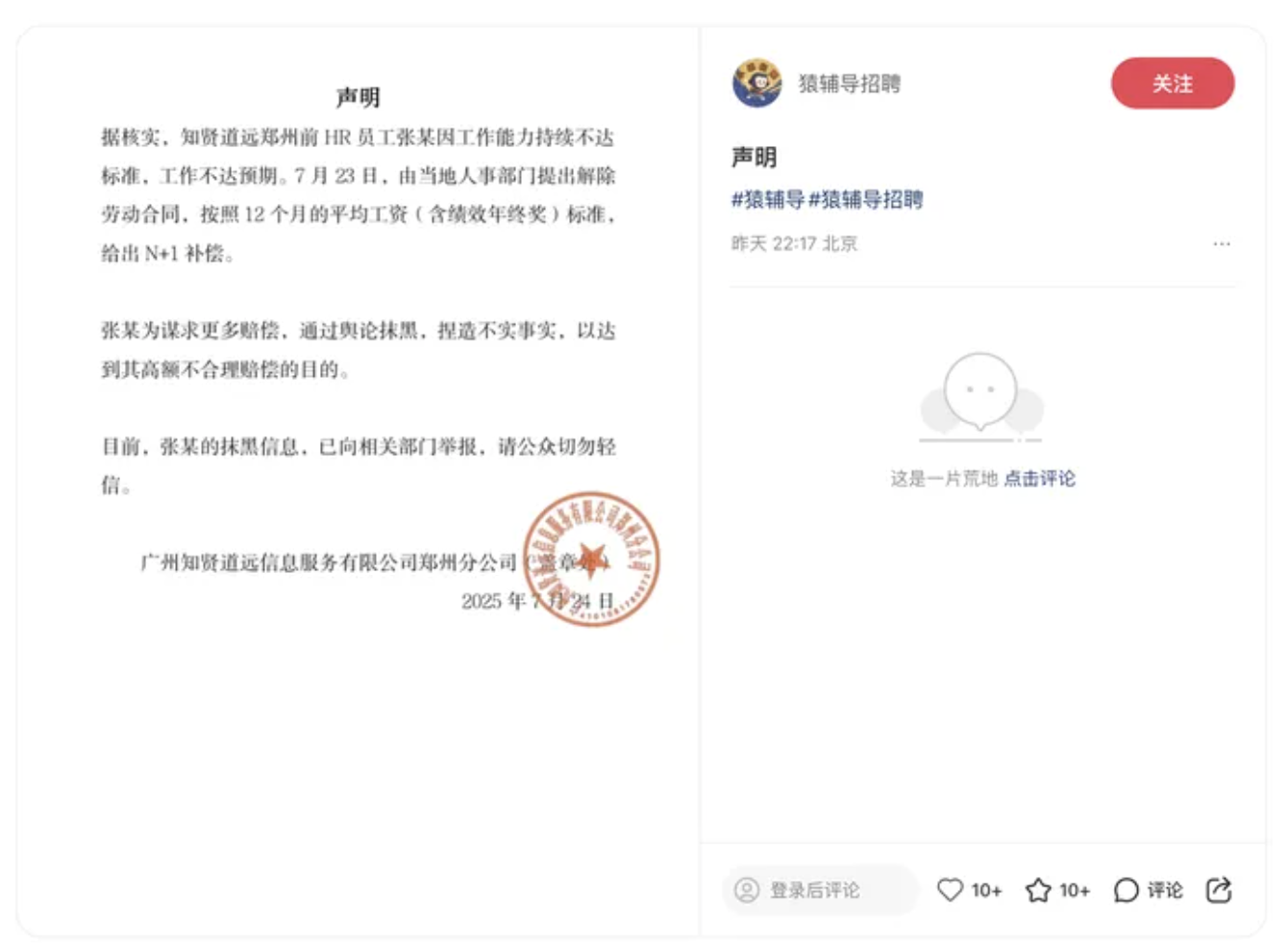Click the 昨天 22:17 北京 timestamp
Viewport: 1288px width, 948px height.
[x=794, y=243]
